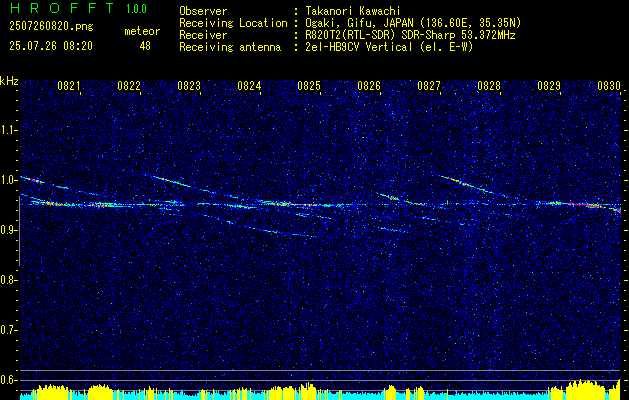Click the date stamp 25.07.26 08:20
629x400 pixels.
click(x=51, y=46)
